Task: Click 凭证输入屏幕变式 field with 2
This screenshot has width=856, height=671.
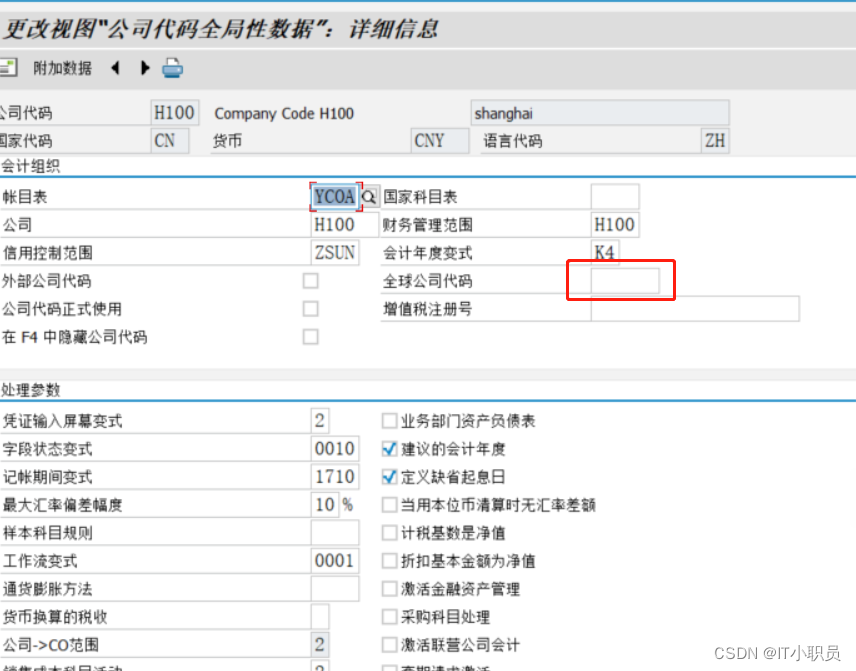Action: coord(320,420)
